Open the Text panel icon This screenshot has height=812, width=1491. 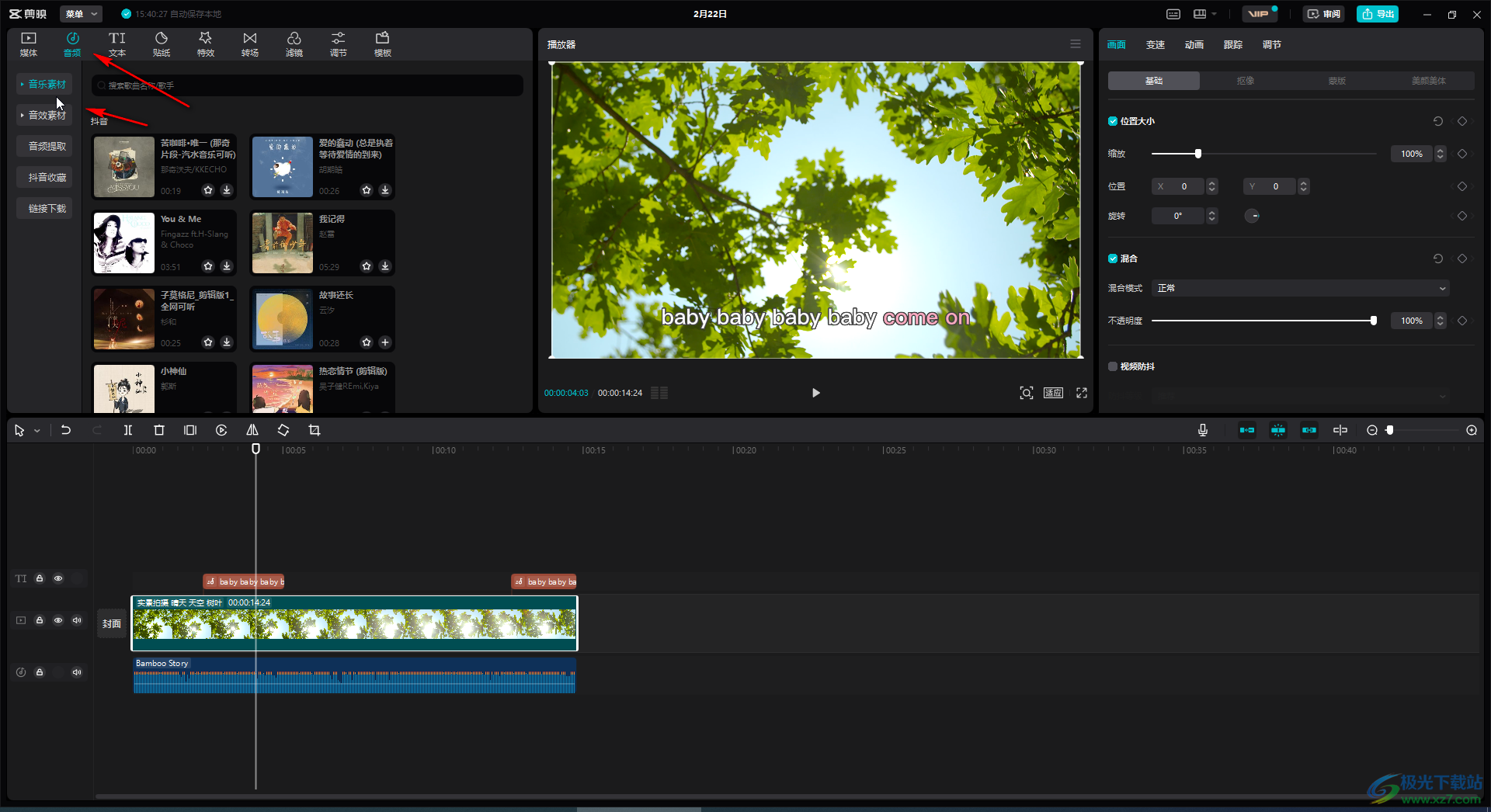(x=117, y=44)
